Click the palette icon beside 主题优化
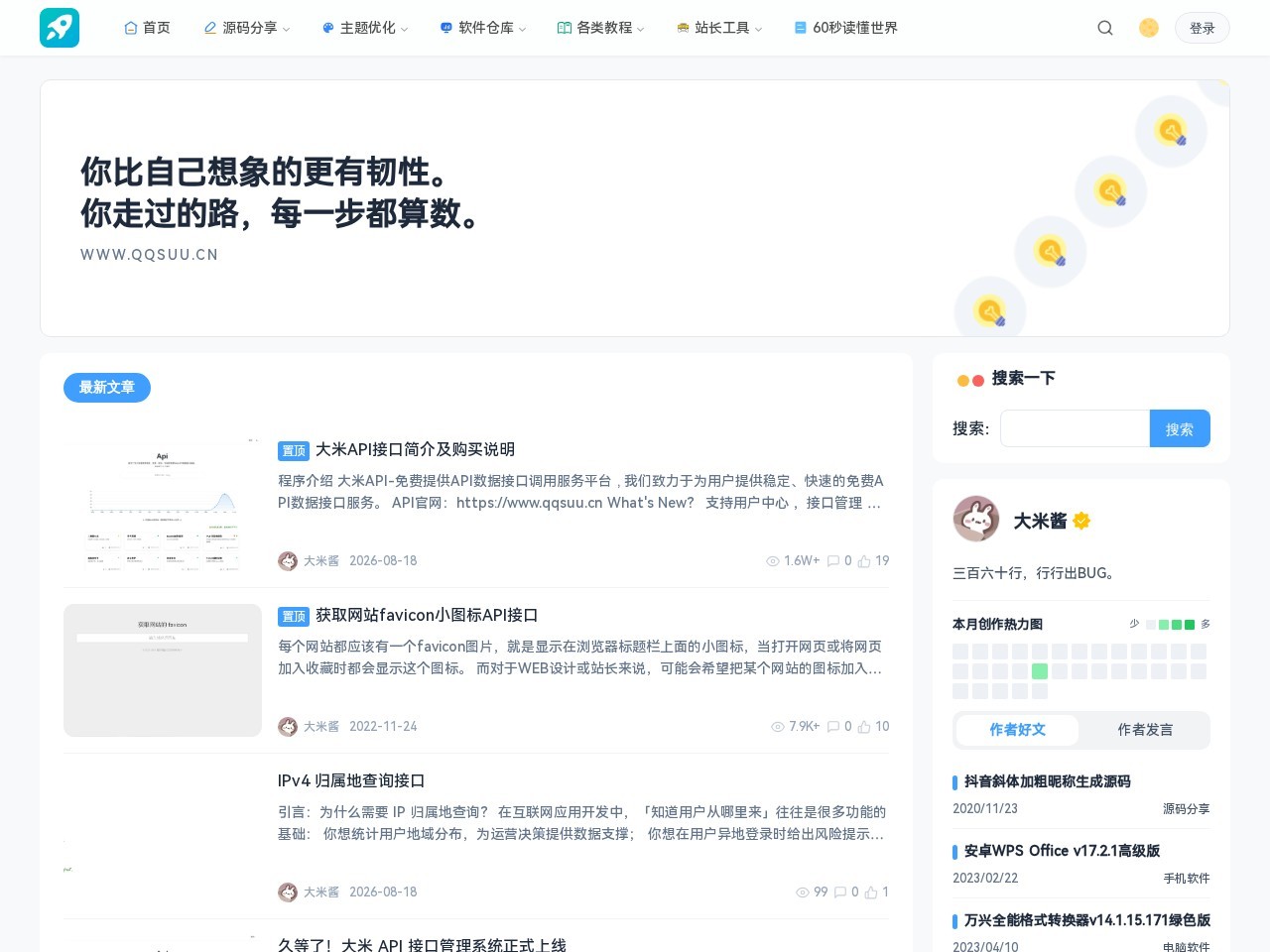The height and width of the screenshot is (952, 1270). pyautogui.click(x=328, y=28)
